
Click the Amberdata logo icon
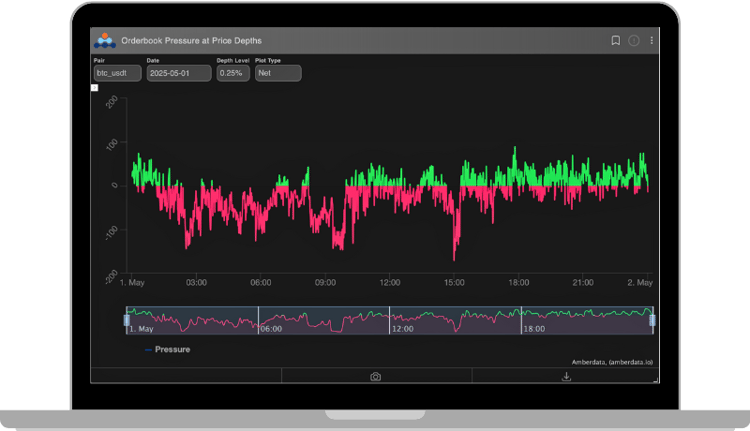click(105, 41)
